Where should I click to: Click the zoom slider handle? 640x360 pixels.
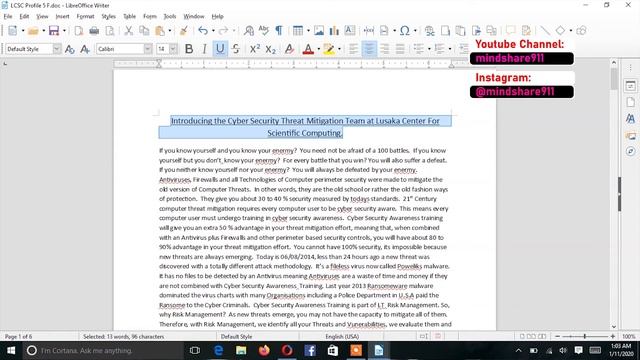[x=585, y=336]
